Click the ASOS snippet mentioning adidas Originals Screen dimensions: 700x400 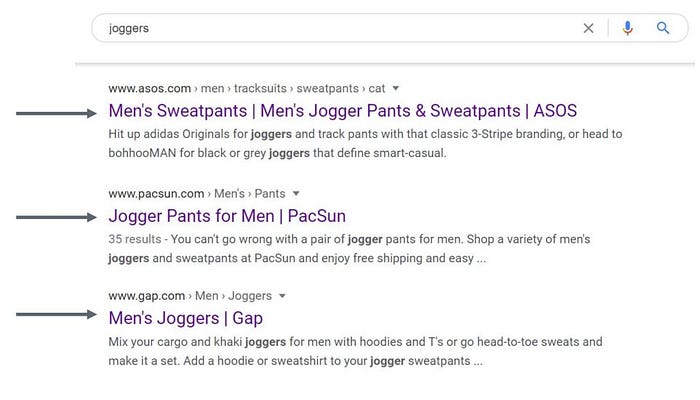[x=365, y=143]
